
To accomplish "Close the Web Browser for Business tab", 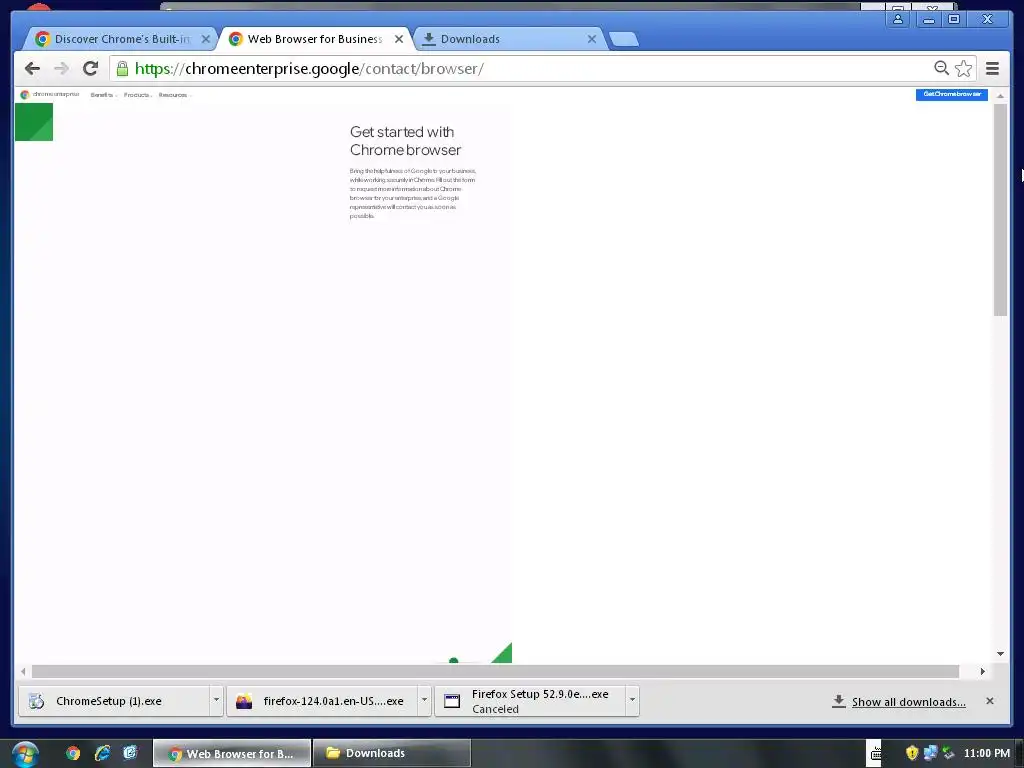I will (399, 39).
